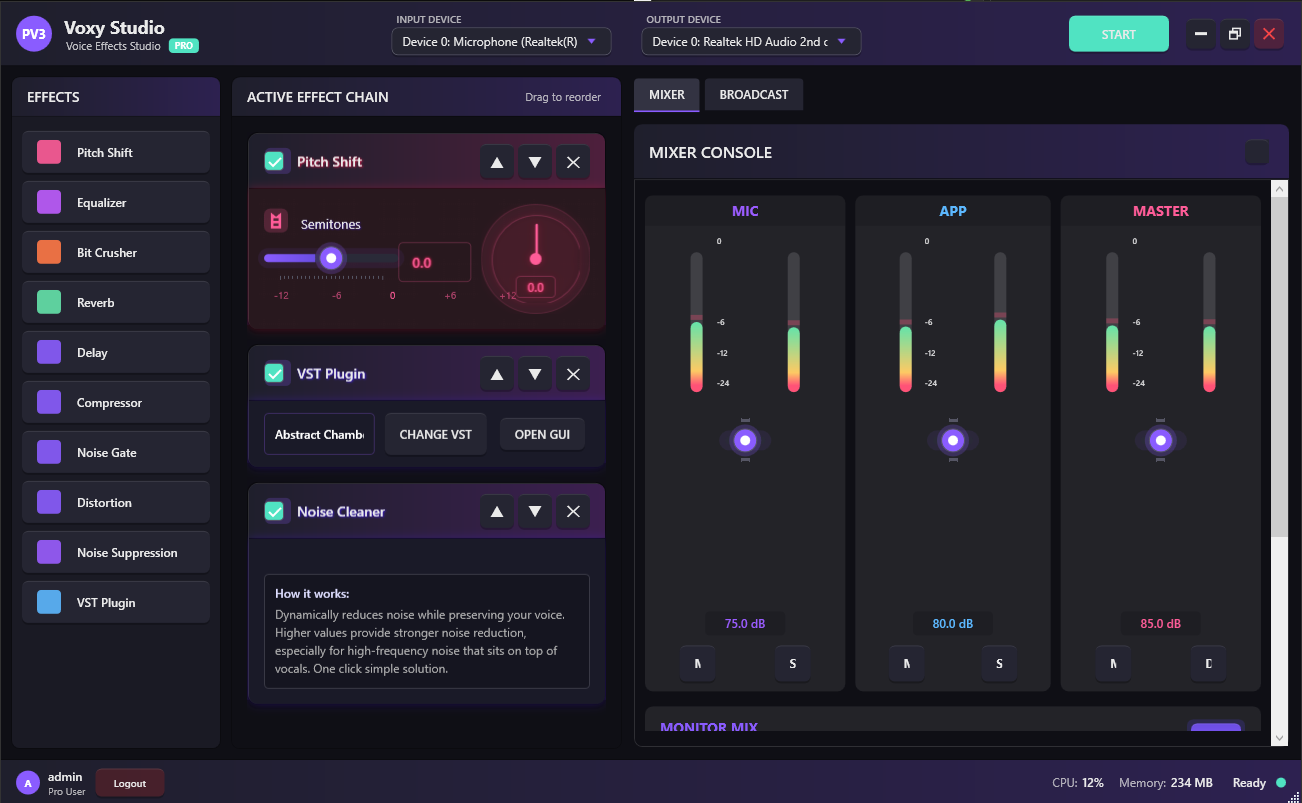Click the Semitones slider handle
Image resolution: width=1302 pixels, height=803 pixels.
coord(332,258)
